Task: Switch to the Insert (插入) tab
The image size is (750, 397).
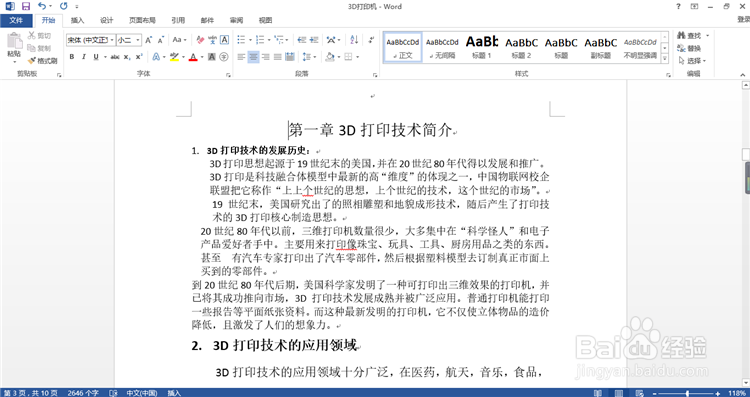Action: click(x=77, y=20)
